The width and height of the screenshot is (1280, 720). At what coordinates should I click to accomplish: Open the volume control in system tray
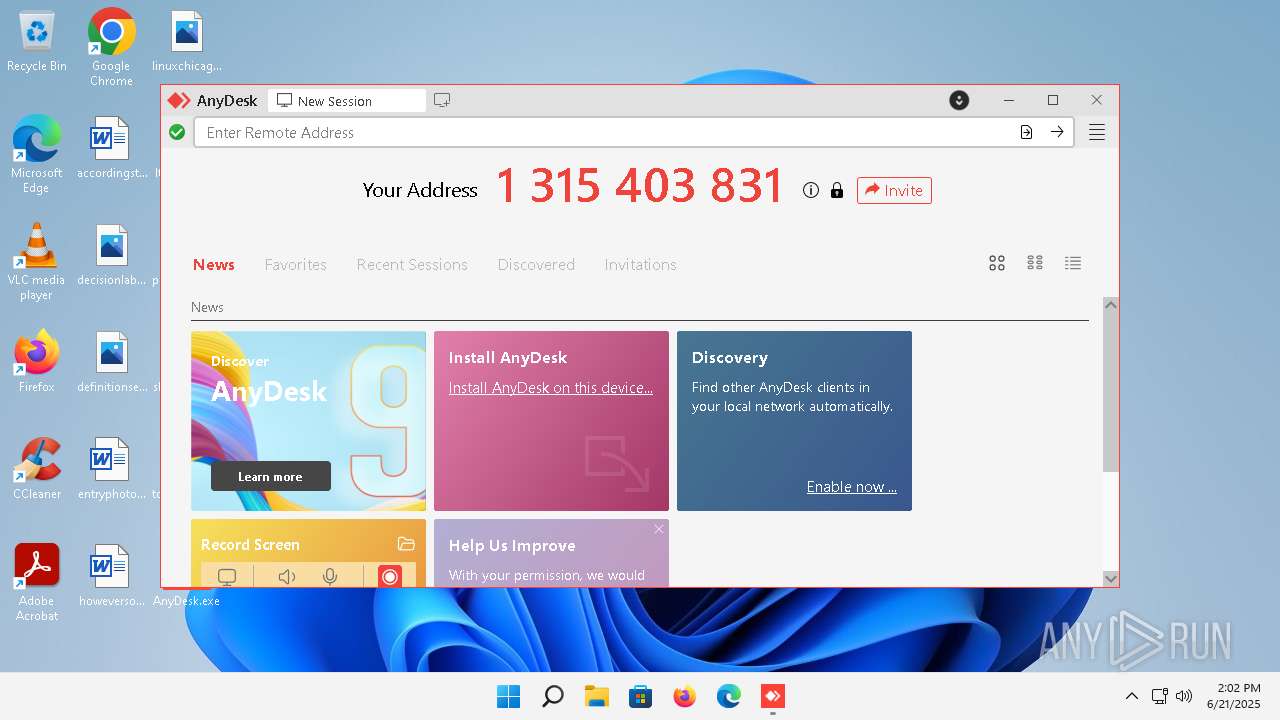pos(1185,696)
